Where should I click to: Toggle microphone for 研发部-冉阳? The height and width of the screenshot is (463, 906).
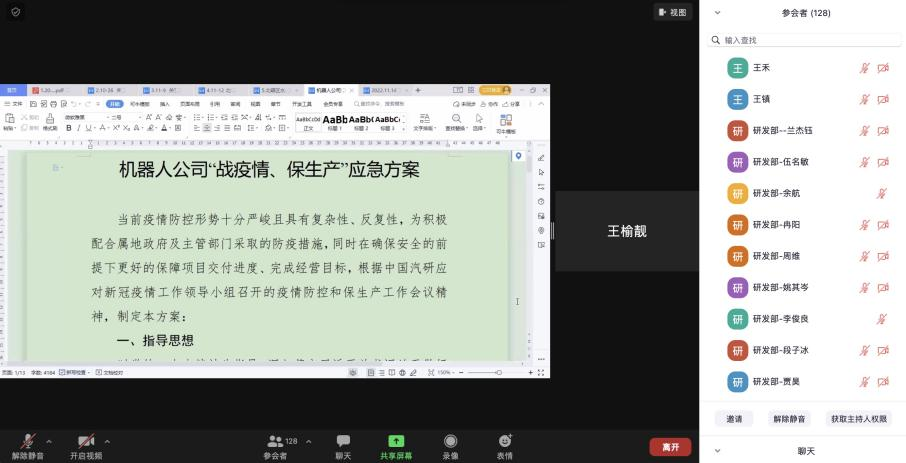point(864,224)
